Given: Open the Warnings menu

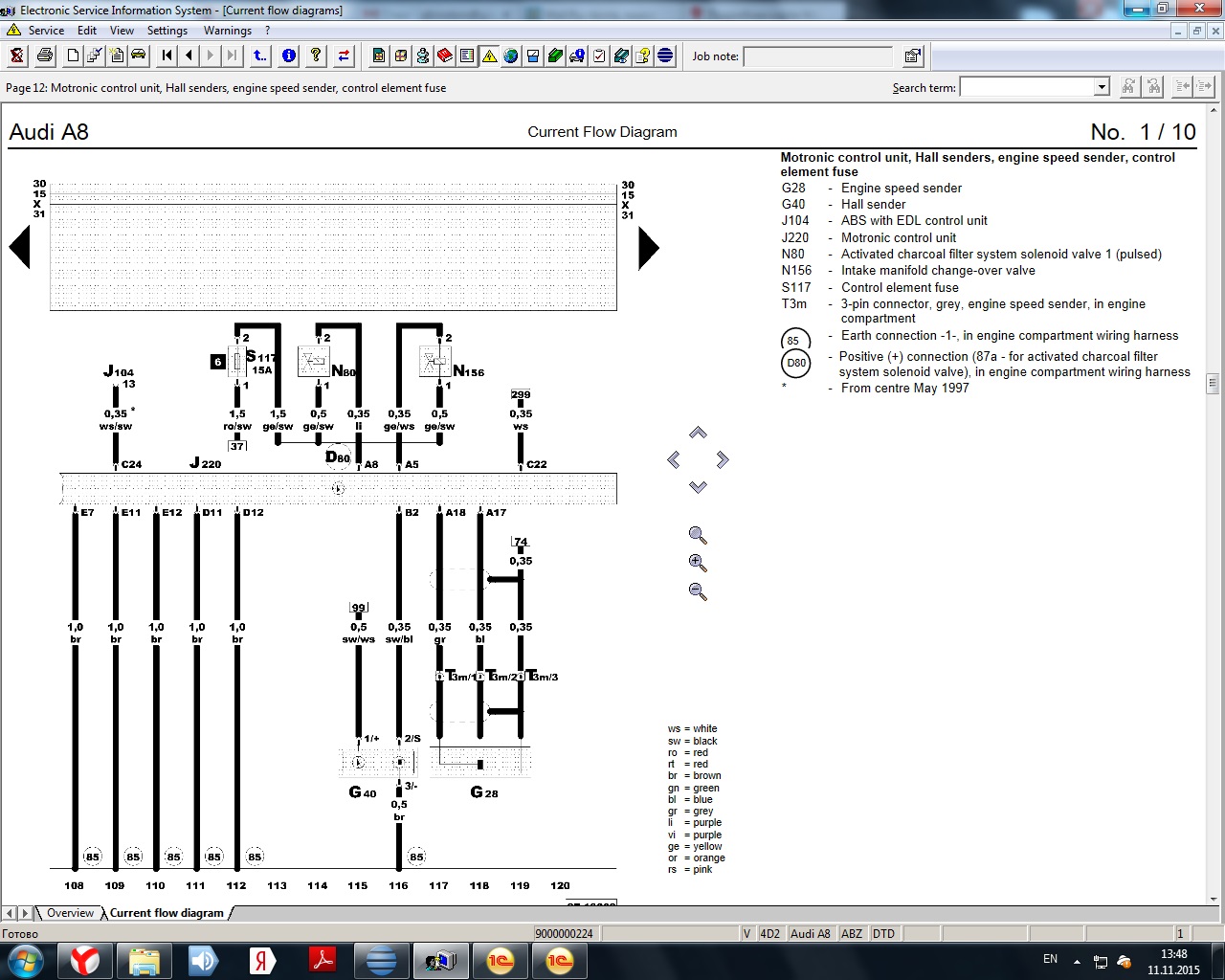Looking at the screenshot, I should coord(227,31).
